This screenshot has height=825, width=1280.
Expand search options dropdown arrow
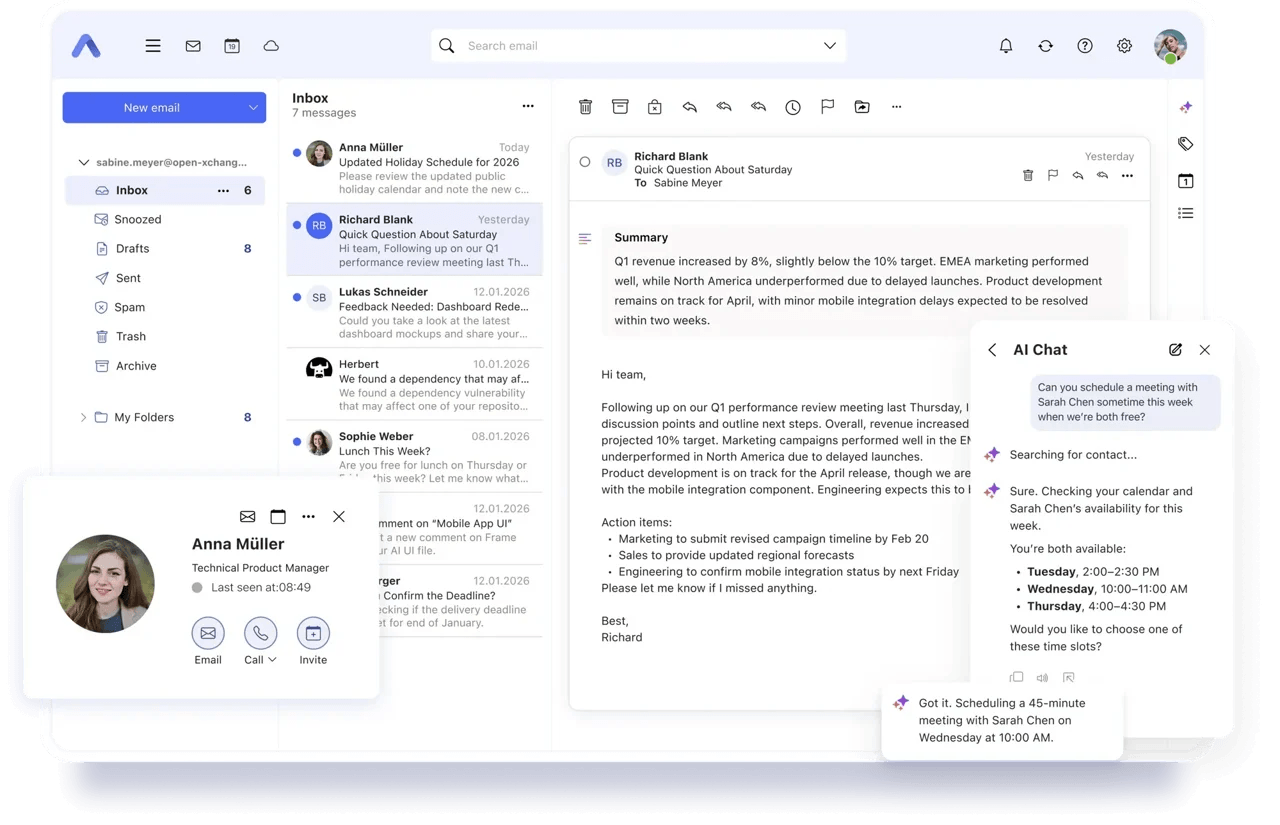[830, 46]
